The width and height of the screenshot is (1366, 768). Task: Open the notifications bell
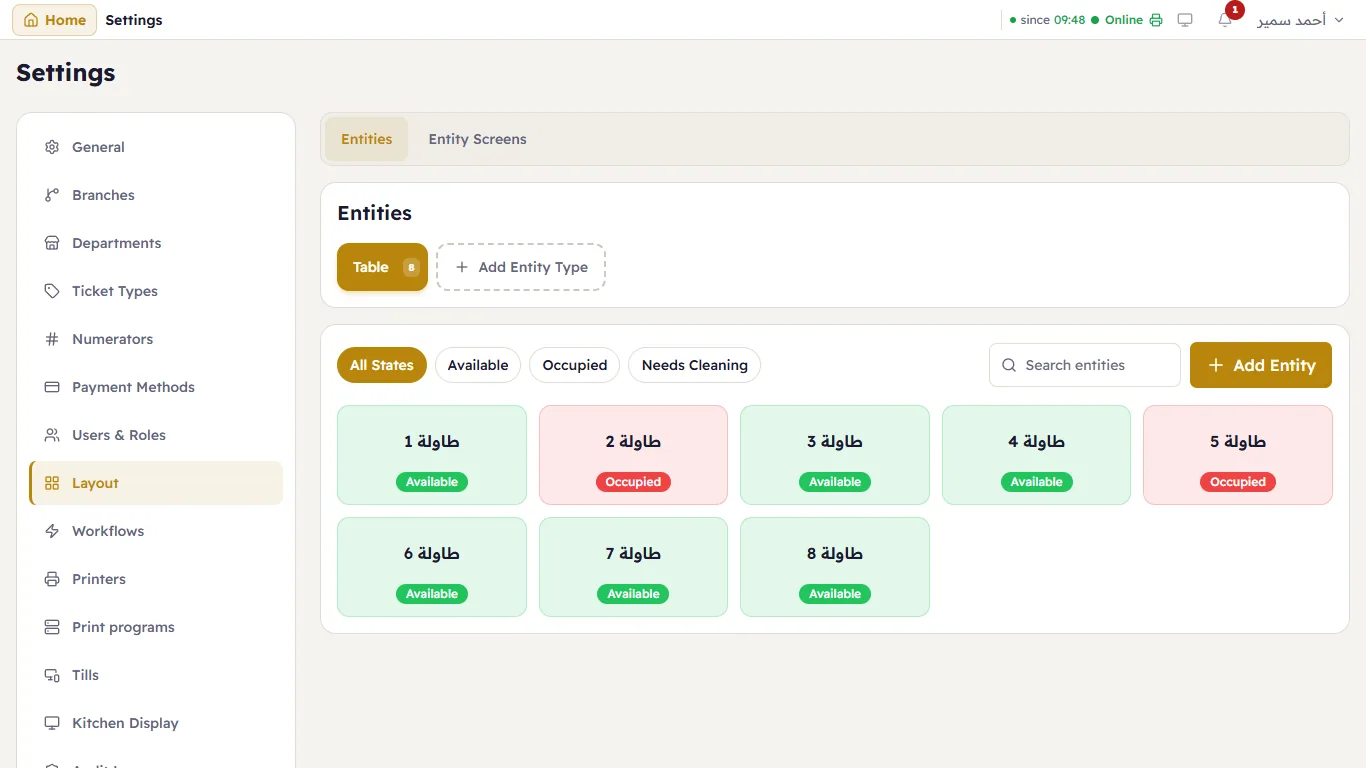pyautogui.click(x=1225, y=20)
